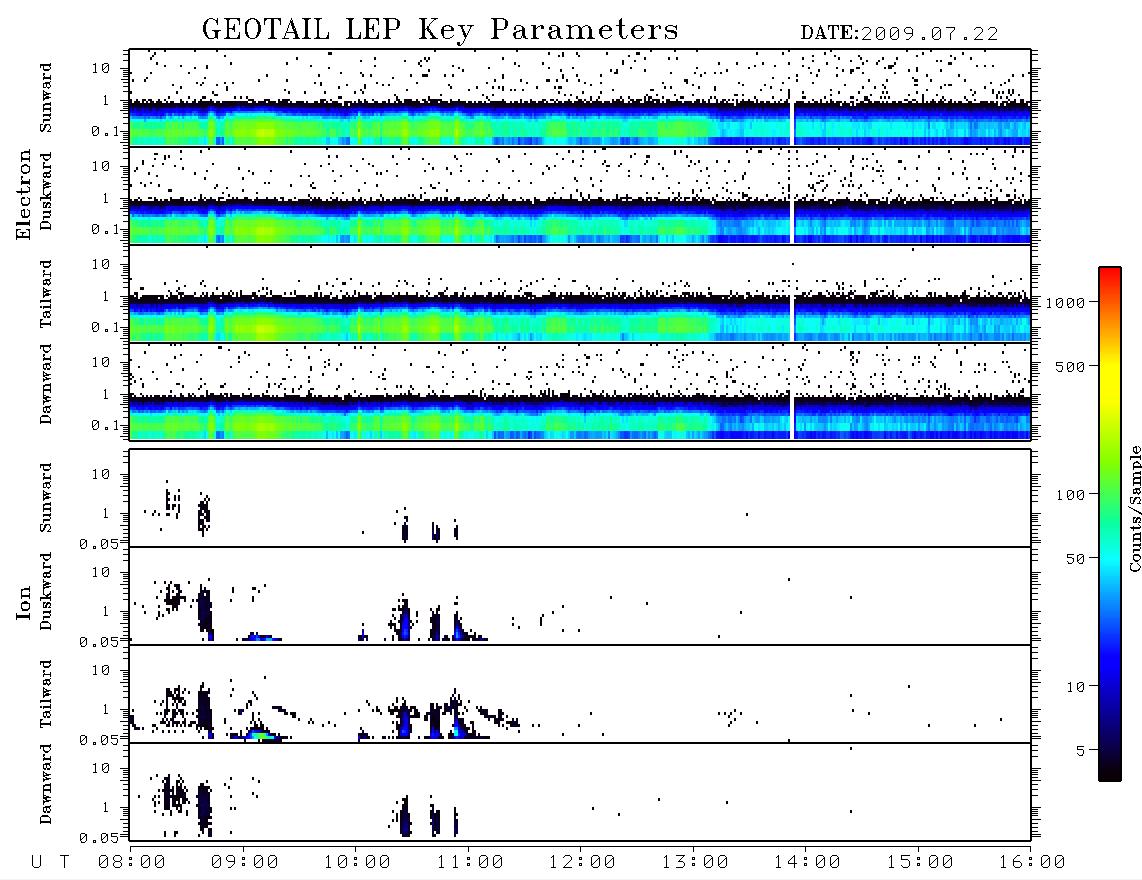Click the vertical Electron group label

click(23, 195)
